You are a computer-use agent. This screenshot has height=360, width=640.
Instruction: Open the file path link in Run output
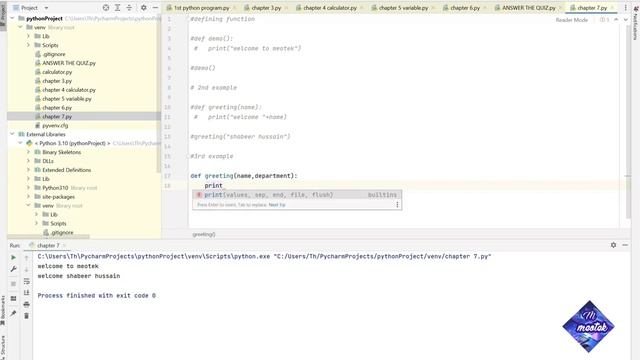point(383,256)
